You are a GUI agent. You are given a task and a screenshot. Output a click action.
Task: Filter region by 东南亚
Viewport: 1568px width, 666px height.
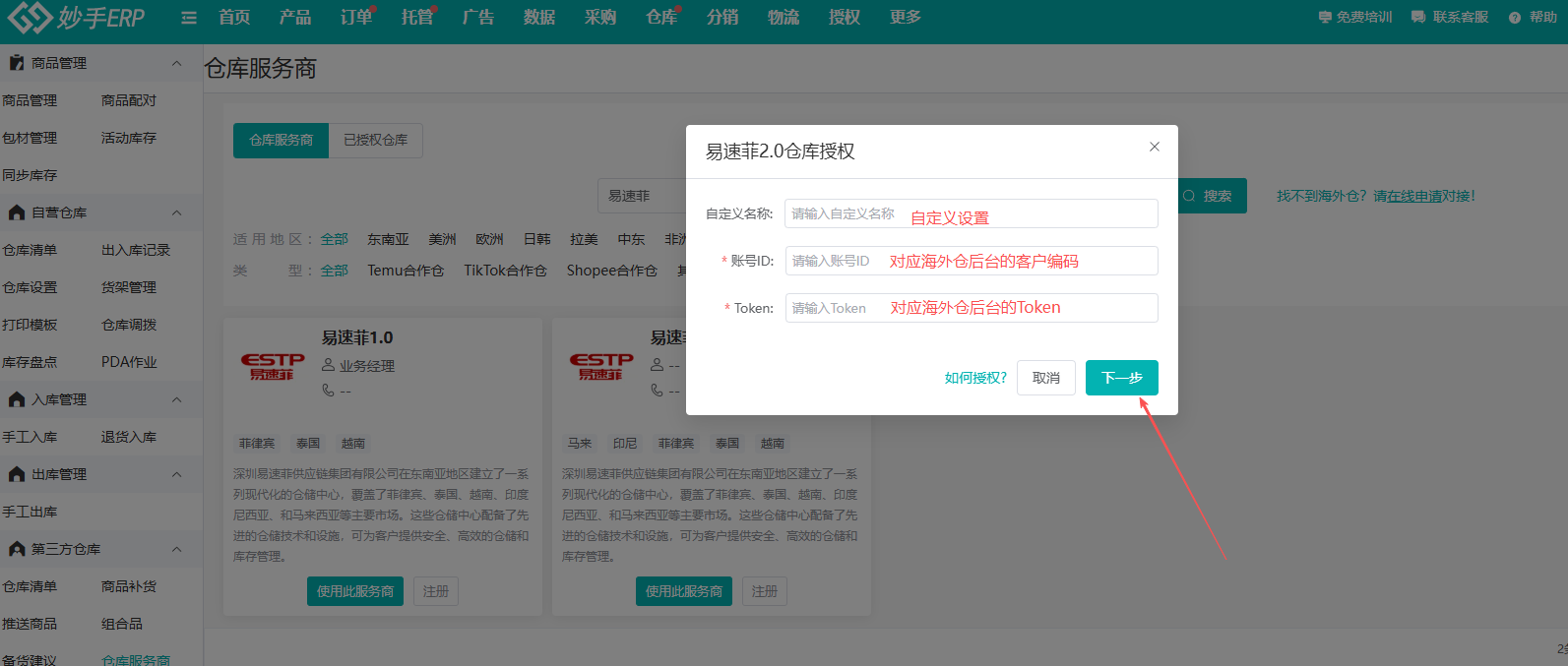point(388,239)
